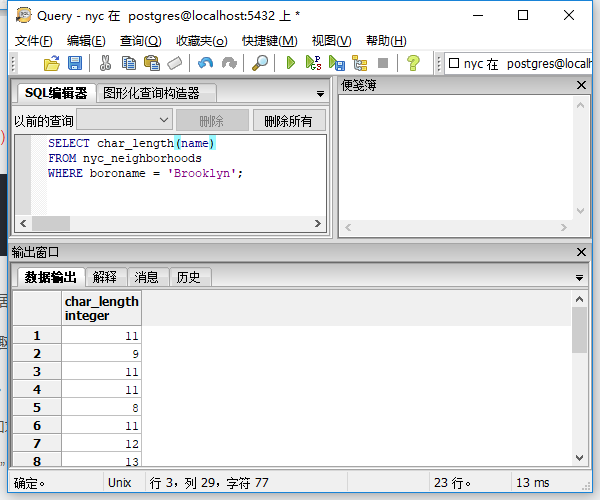Execute the query with green play icon

290,63
